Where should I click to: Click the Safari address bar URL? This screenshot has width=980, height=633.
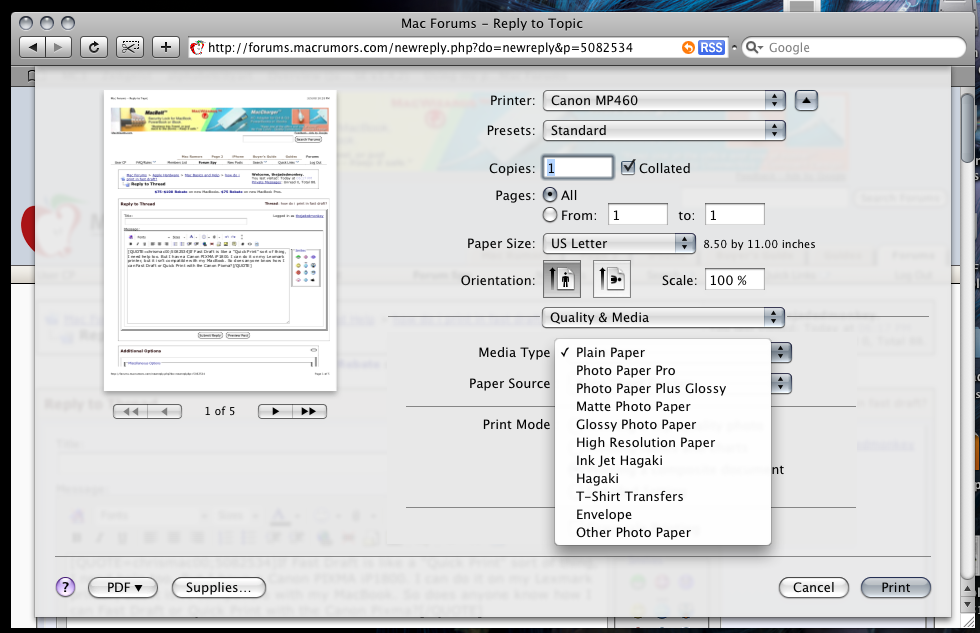click(x=420, y=47)
